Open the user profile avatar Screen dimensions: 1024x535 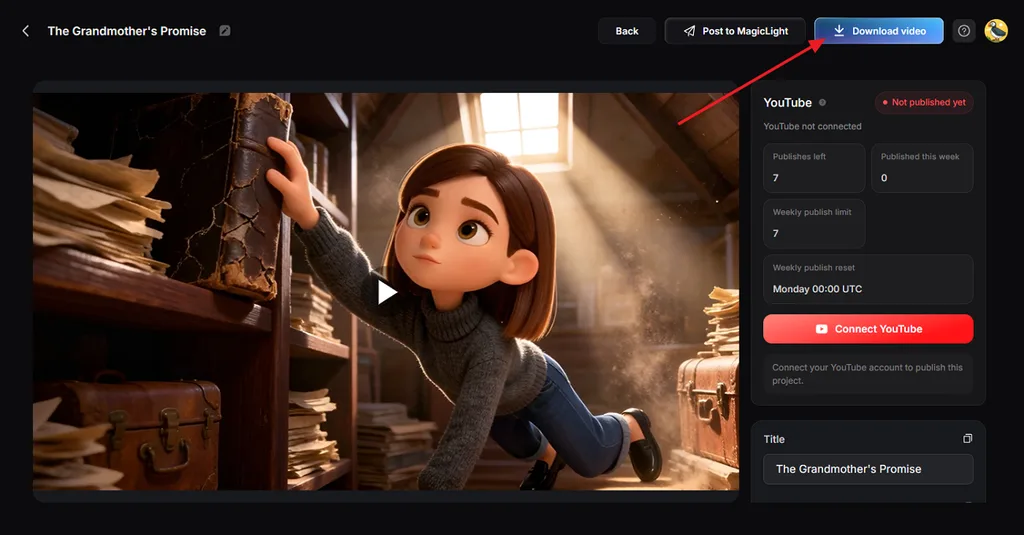tap(996, 31)
